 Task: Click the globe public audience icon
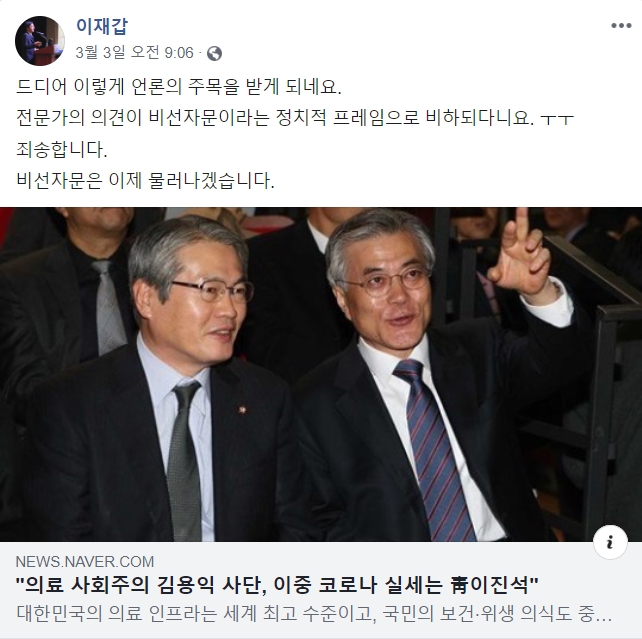(x=214, y=53)
